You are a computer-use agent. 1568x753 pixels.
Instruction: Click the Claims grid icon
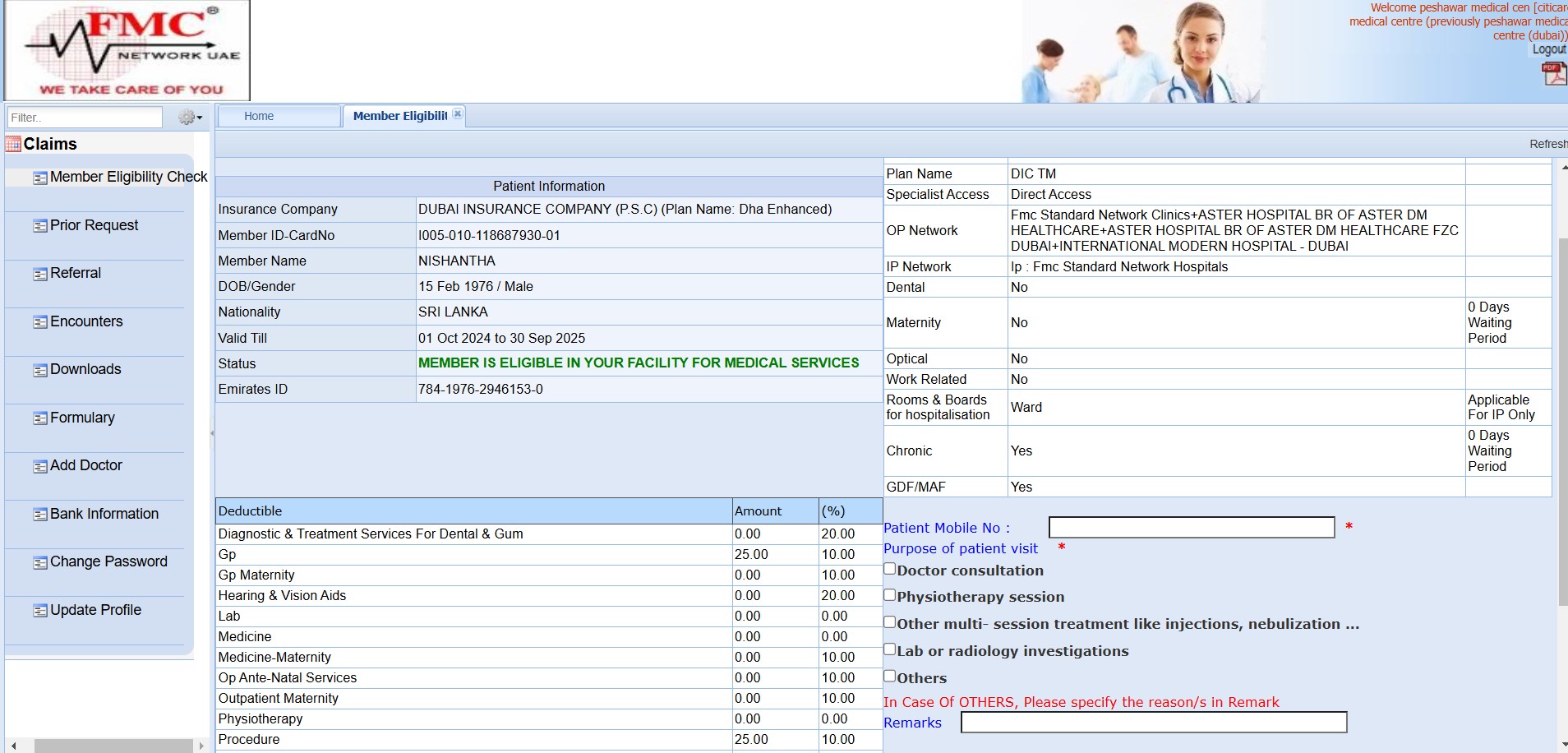point(13,145)
